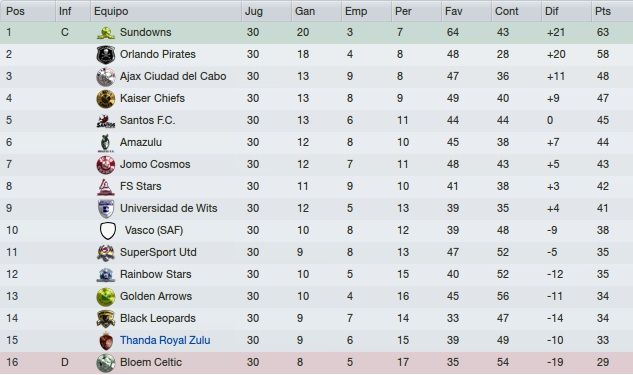Screen dimensions: 633x375
Task: Select the Santos F.C. team logo
Action: coord(106,121)
